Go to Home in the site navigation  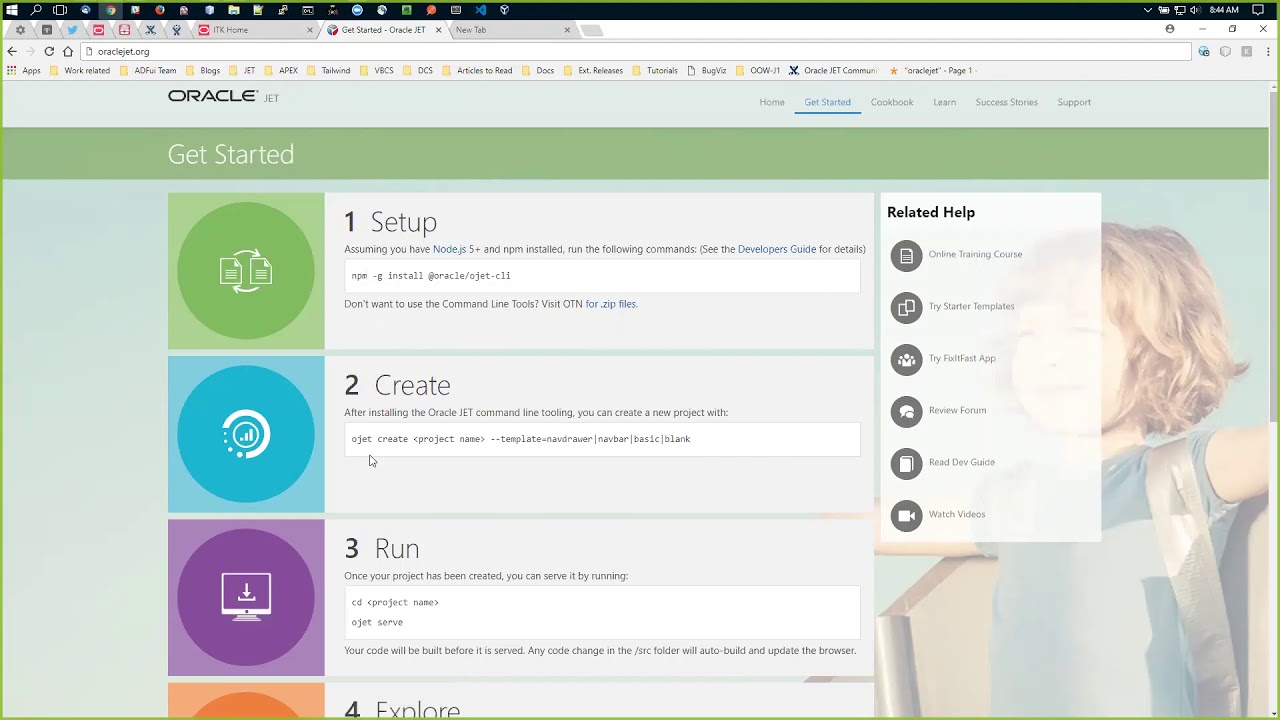click(772, 102)
